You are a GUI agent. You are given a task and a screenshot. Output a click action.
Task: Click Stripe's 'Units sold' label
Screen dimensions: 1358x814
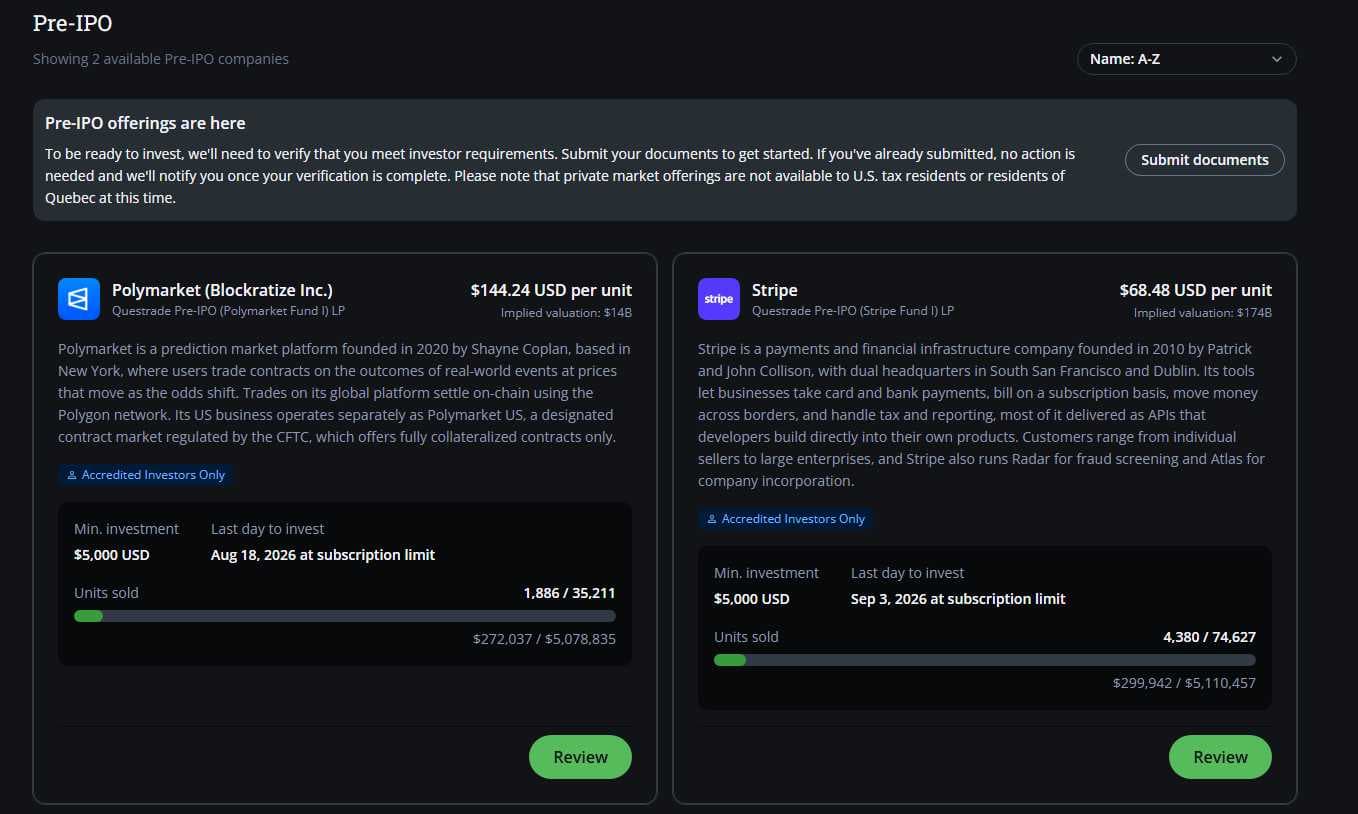coord(746,637)
